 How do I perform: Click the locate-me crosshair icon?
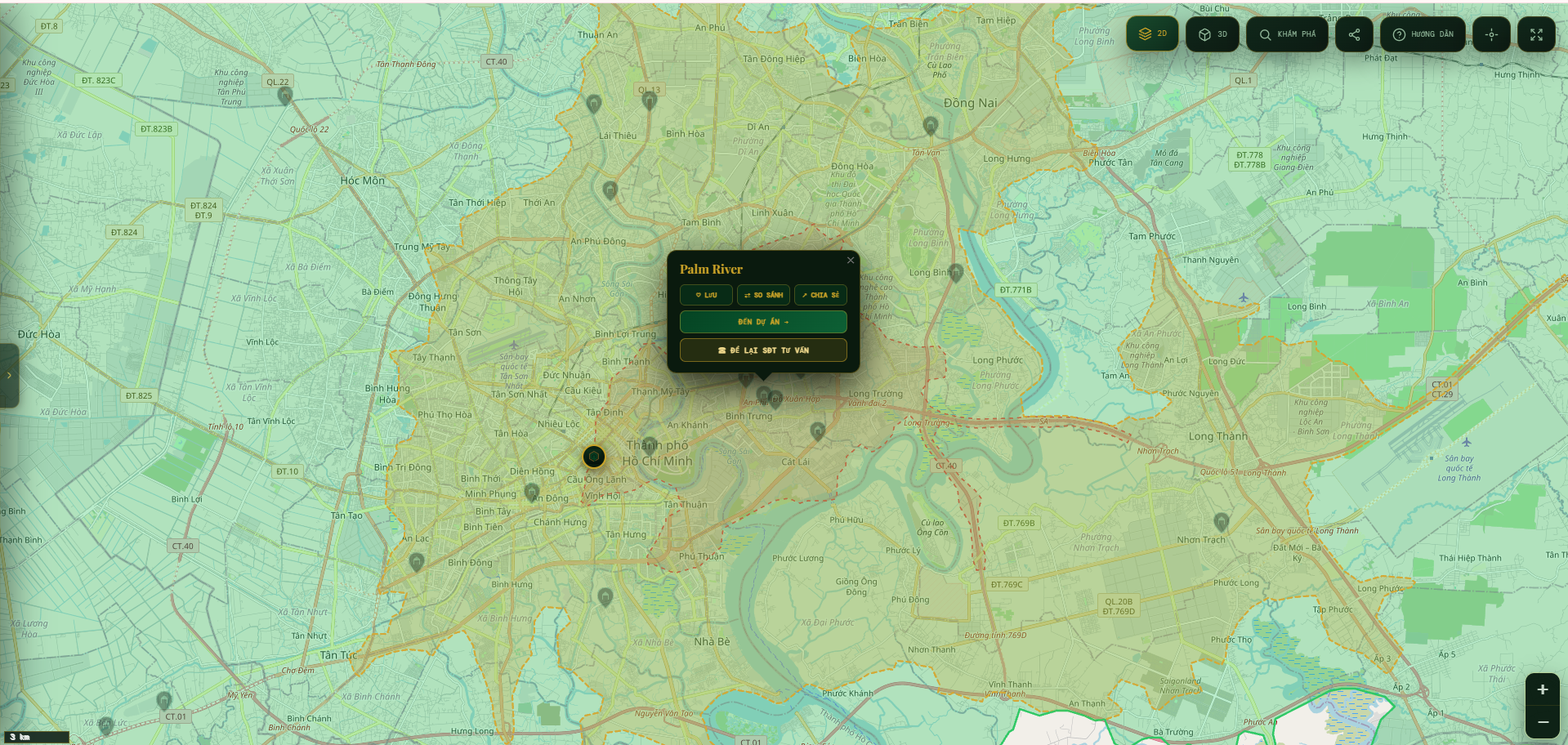pos(1491,34)
